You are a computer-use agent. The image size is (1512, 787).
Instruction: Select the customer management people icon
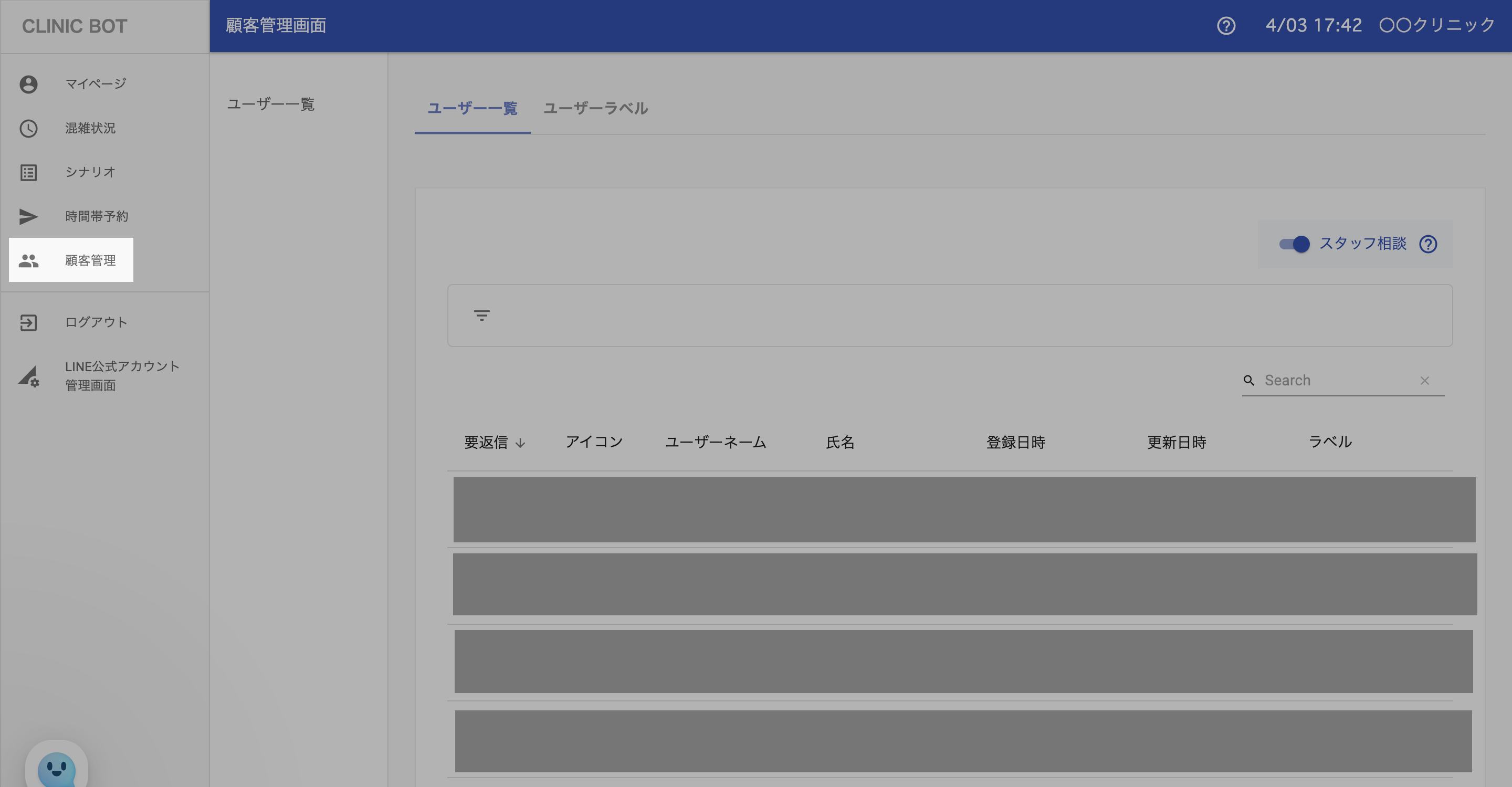[28, 260]
